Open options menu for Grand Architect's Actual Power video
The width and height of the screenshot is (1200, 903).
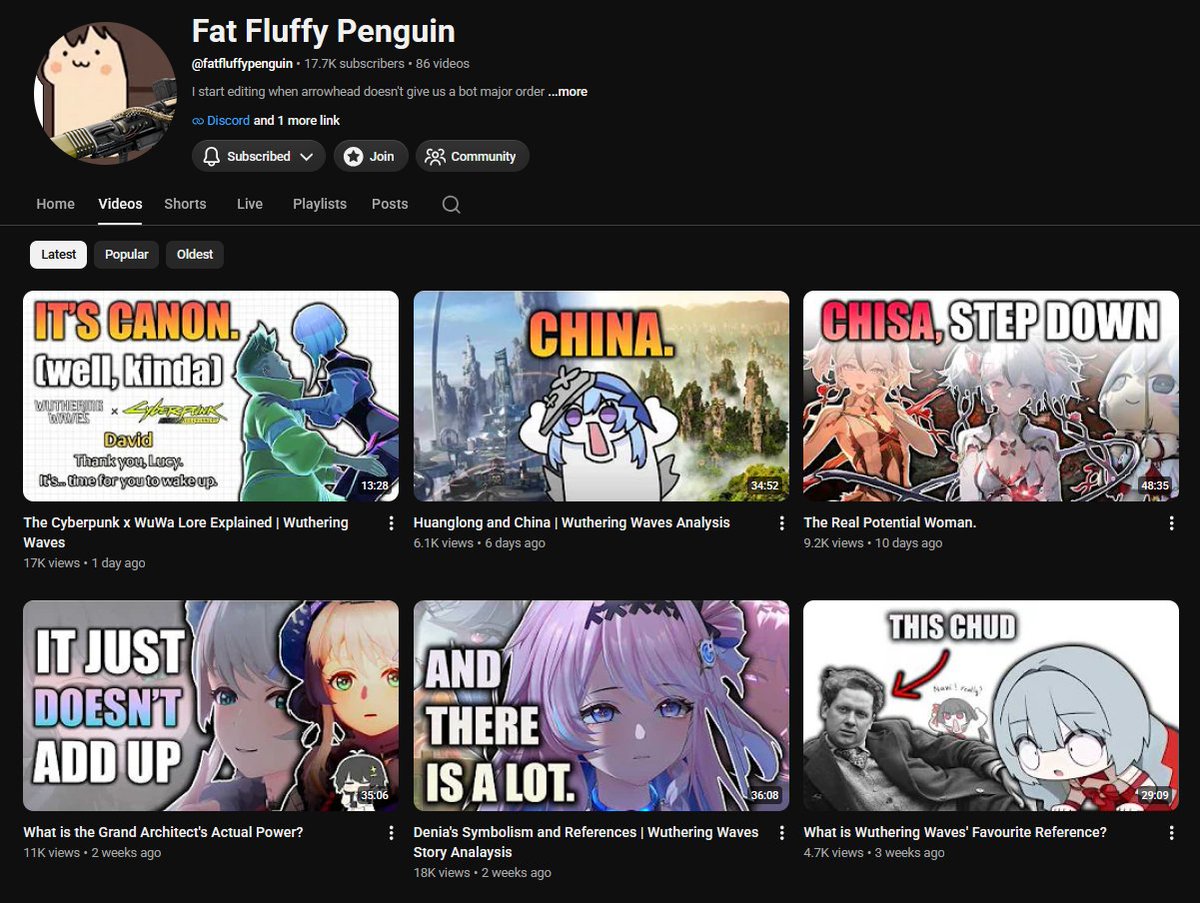click(391, 833)
